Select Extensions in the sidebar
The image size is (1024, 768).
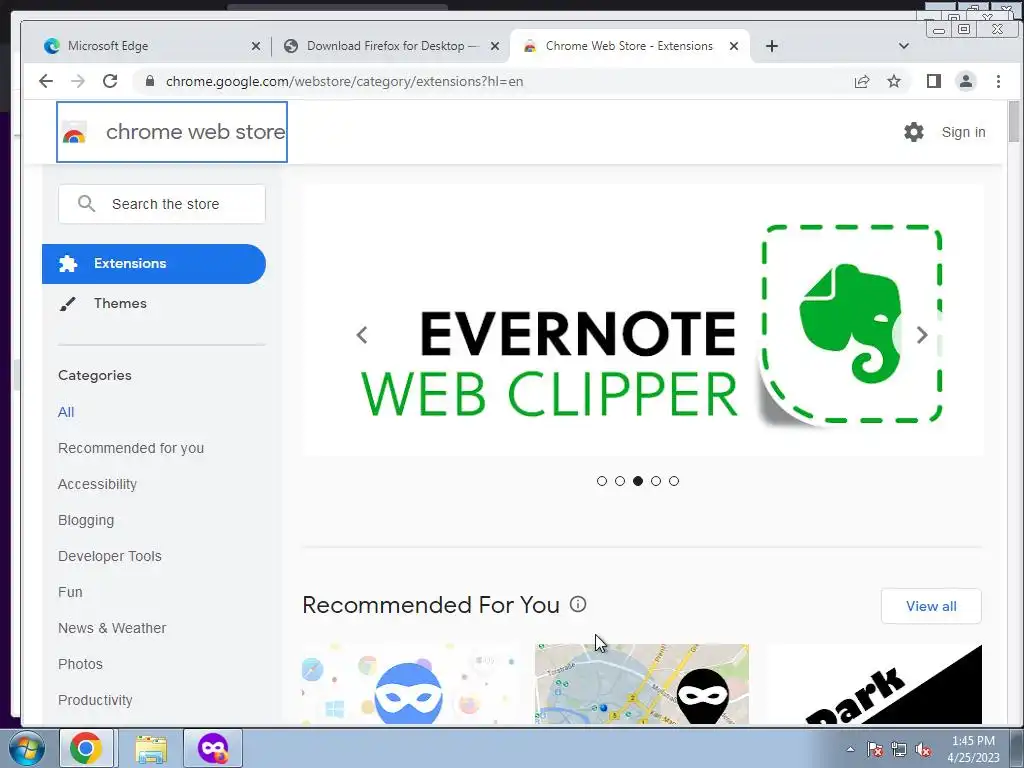point(153,264)
